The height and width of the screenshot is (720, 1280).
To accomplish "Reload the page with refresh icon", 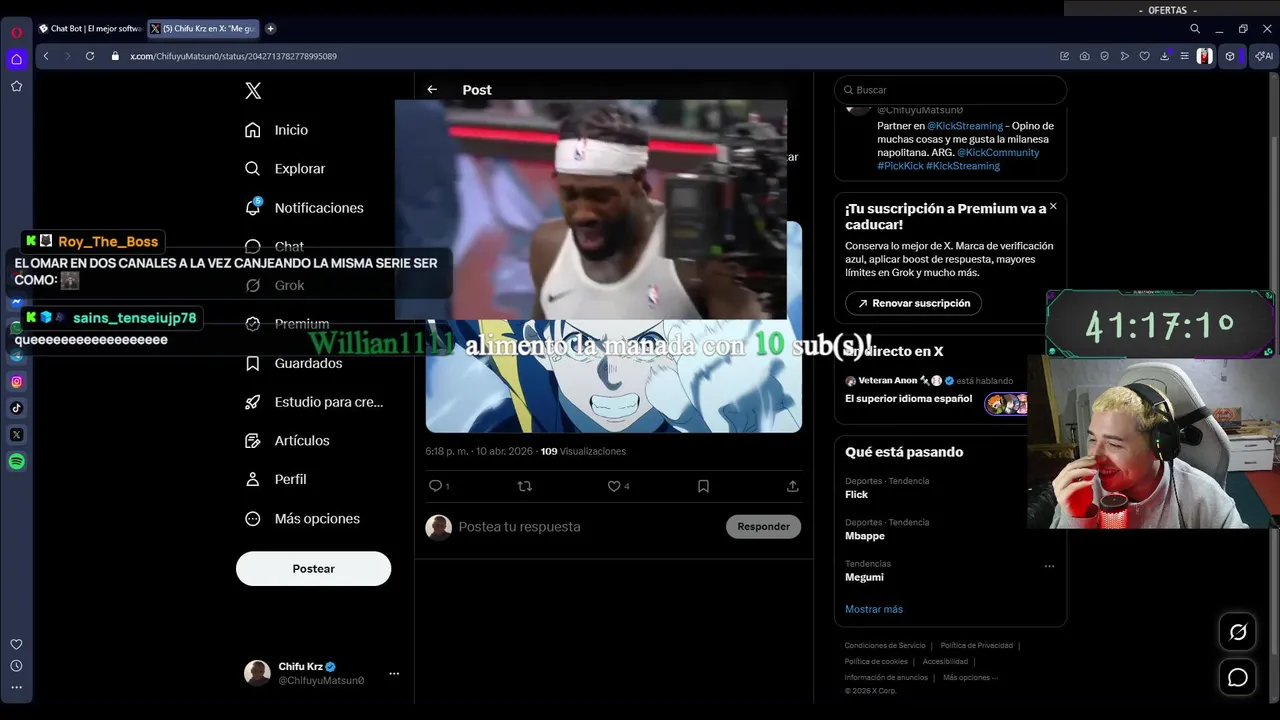I will click(x=90, y=56).
